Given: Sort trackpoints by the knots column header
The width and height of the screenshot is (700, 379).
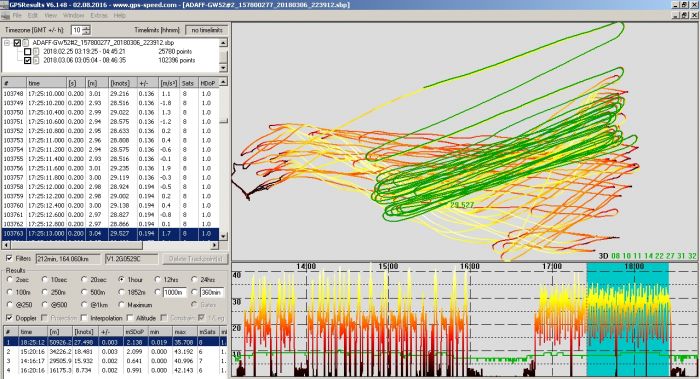Looking at the screenshot, I should [120, 83].
